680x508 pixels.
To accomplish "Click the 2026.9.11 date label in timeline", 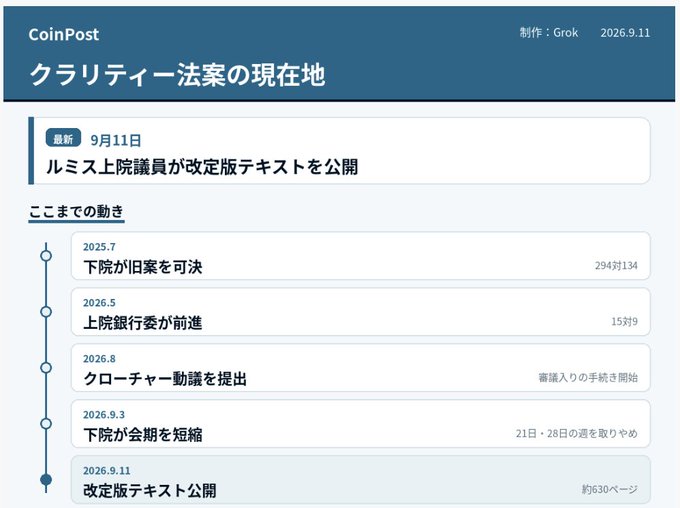I will [107, 471].
